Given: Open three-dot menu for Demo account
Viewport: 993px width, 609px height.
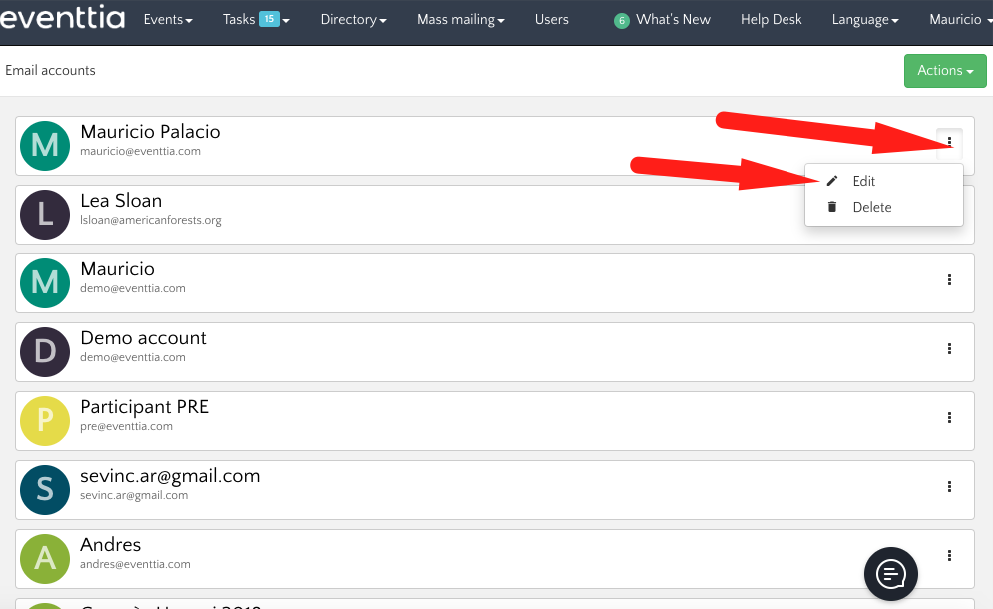Looking at the screenshot, I should (949, 349).
